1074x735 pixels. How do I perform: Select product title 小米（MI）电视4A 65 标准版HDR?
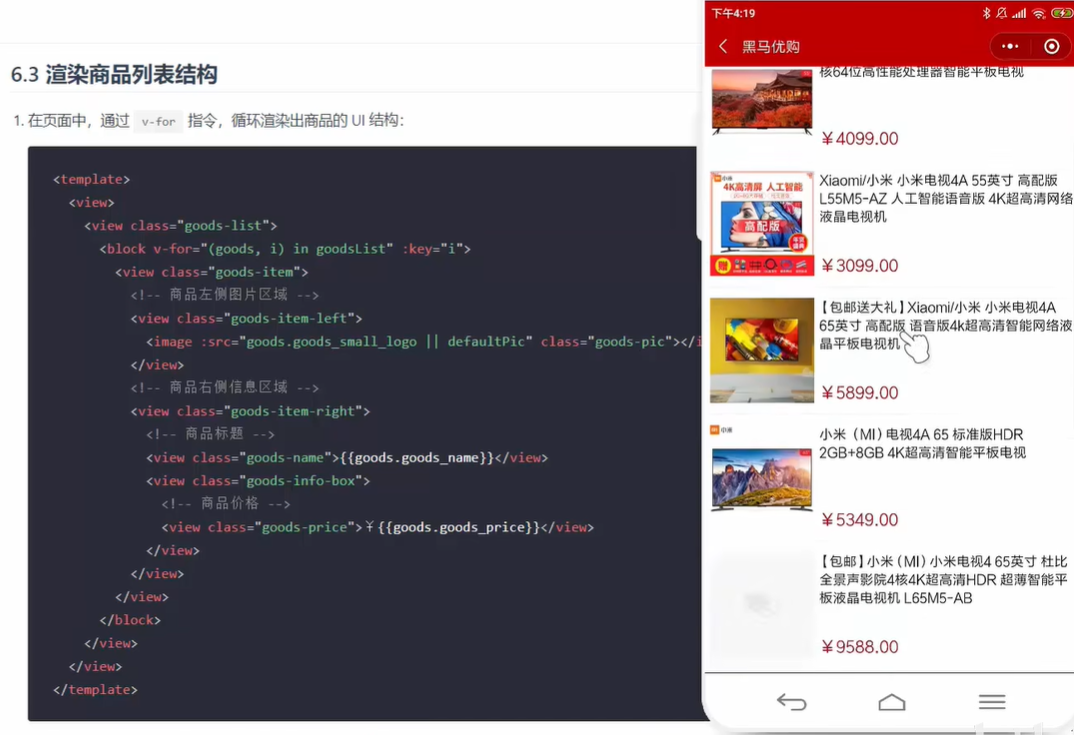pyautogui.click(x=922, y=443)
